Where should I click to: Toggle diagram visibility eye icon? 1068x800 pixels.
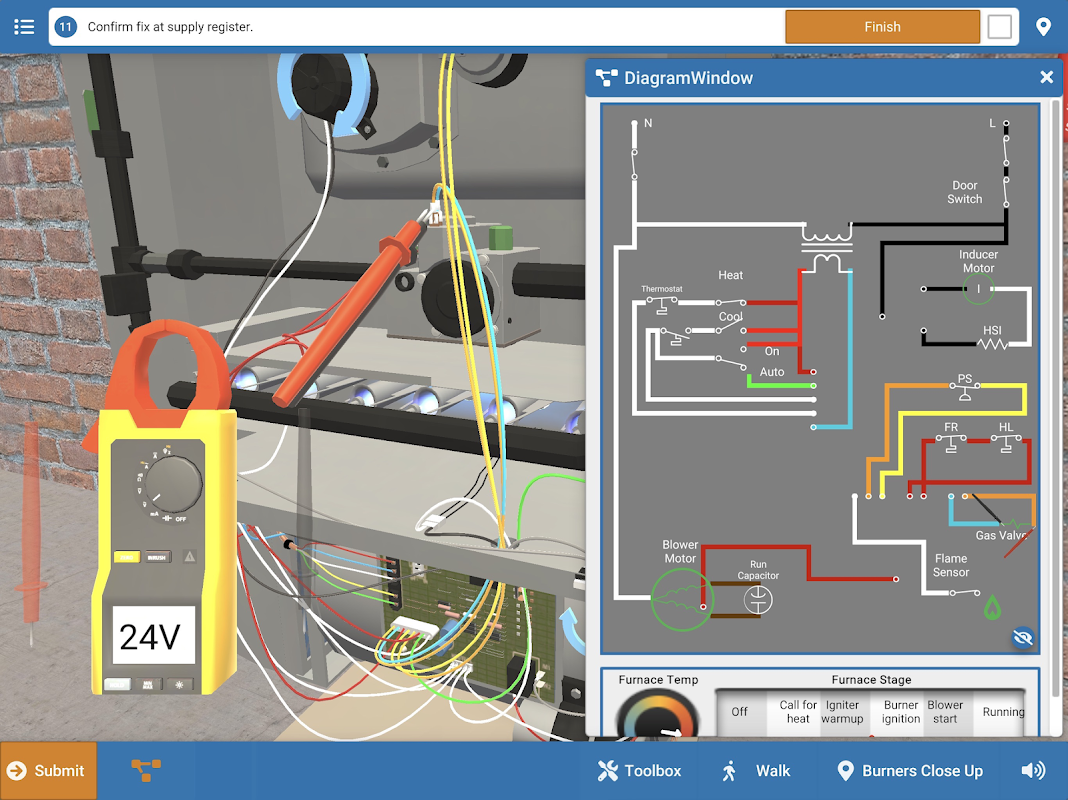click(1022, 637)
